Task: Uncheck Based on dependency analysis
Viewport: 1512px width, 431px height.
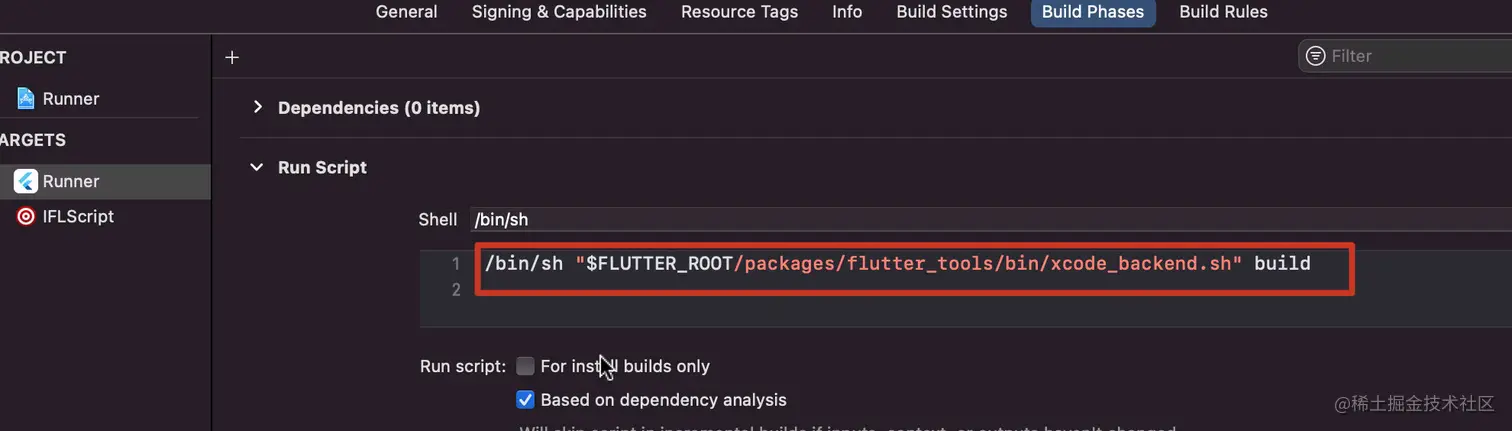Action: (x=525, y=400)
